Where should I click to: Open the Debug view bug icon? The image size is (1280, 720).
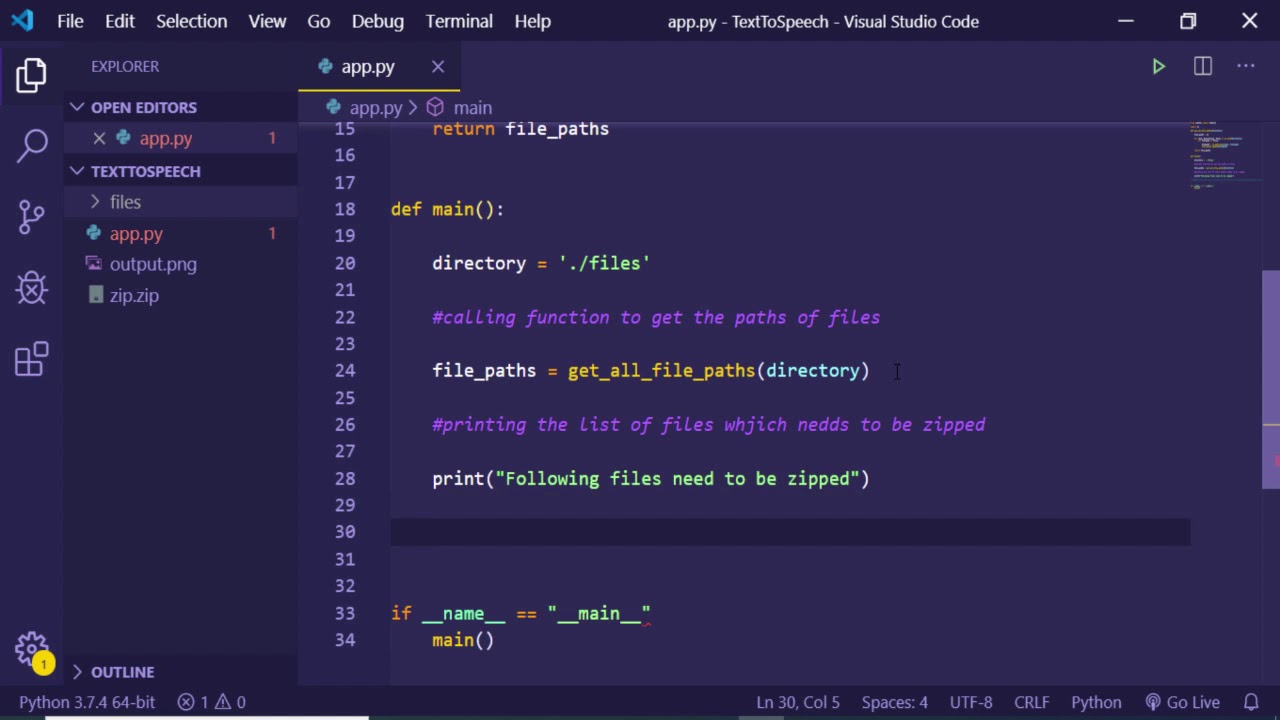[x=32, y=288]
